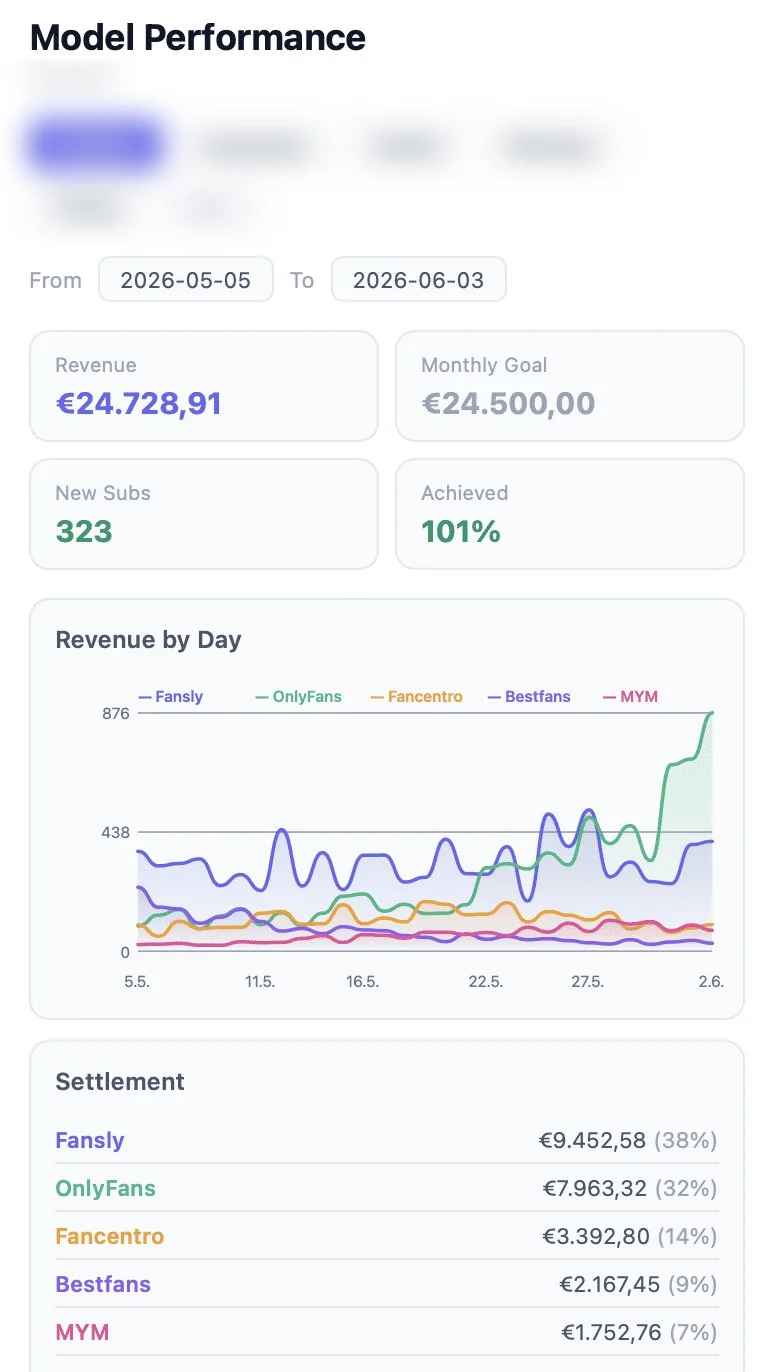768x1372 pixels.
Task: Click Bestfans in the Settlement list
Action: click(103, 1284)
